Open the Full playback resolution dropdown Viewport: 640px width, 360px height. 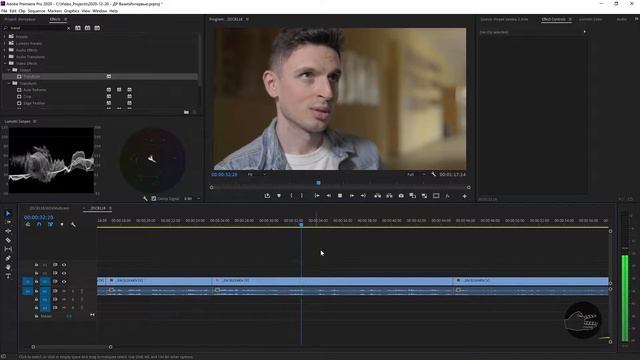pos(416,174)
